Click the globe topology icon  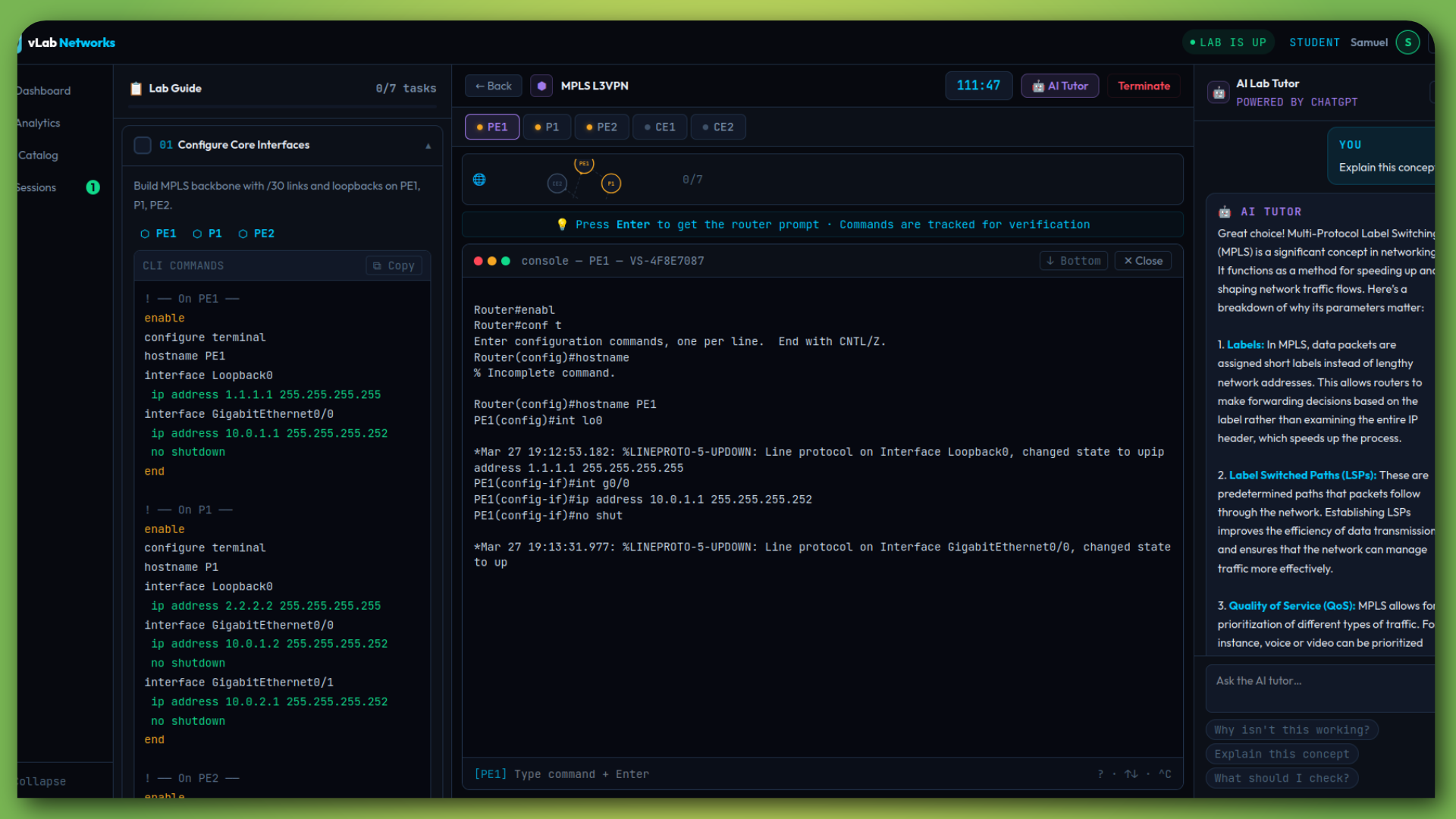tap(479, 180)
